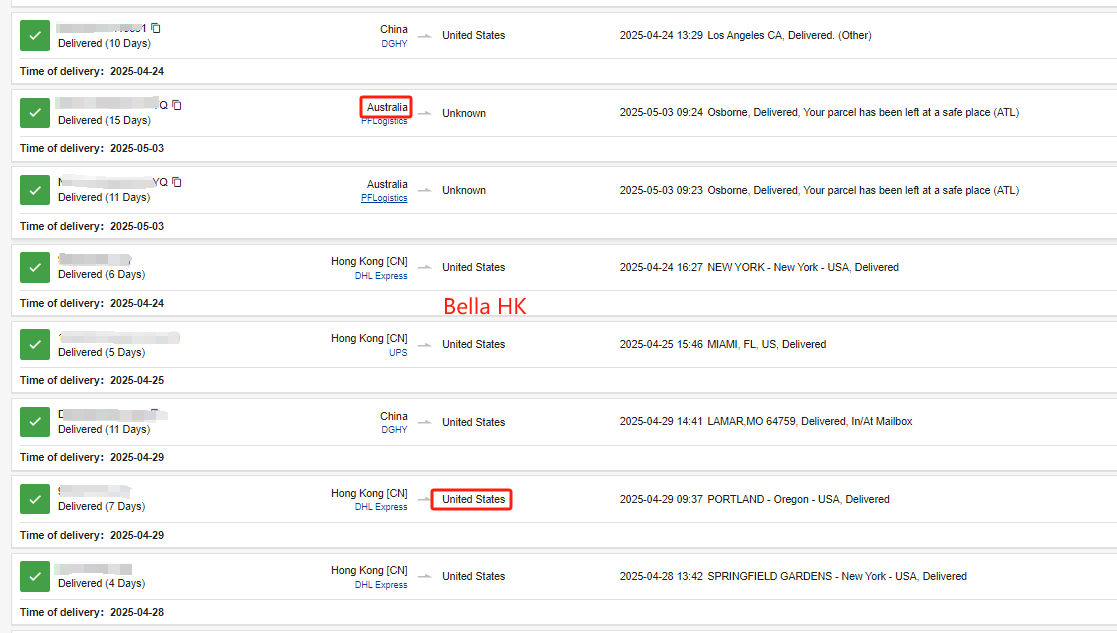
Task: Click green check icon for 15-day delivery
Action: pyautogui.click(x=35, y=112)
